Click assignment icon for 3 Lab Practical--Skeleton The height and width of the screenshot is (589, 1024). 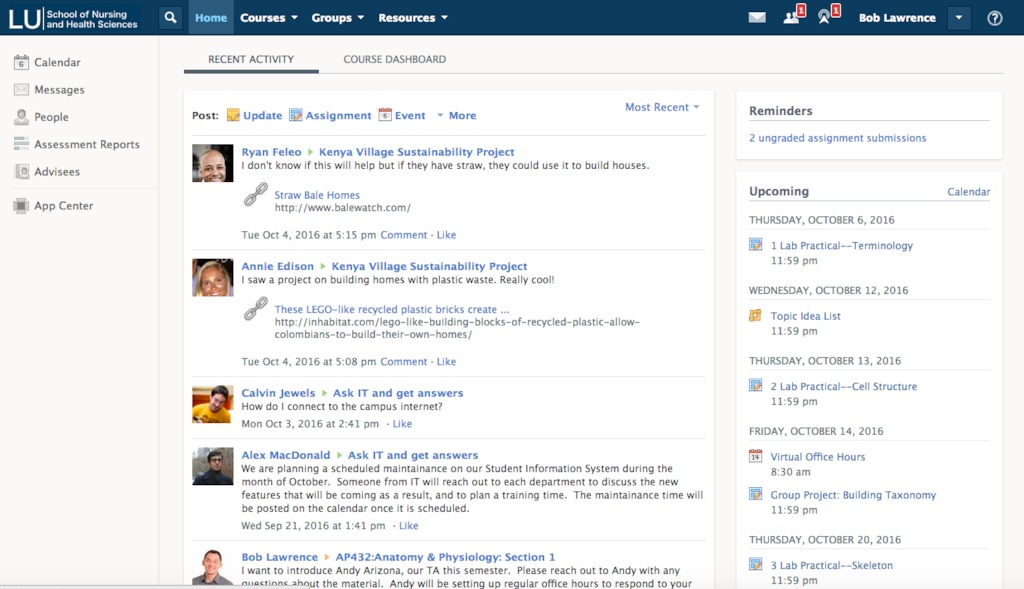[x=756, y=564]
